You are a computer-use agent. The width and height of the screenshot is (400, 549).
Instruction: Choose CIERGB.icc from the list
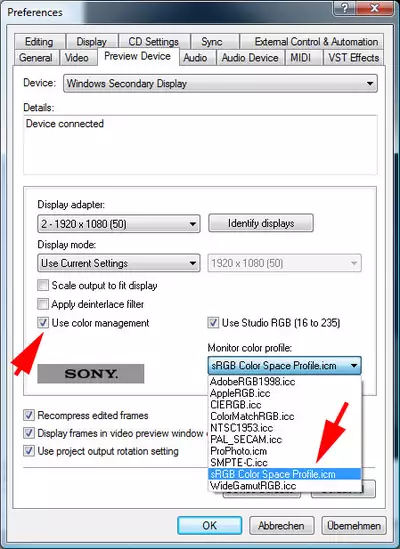tap(284, 404)
